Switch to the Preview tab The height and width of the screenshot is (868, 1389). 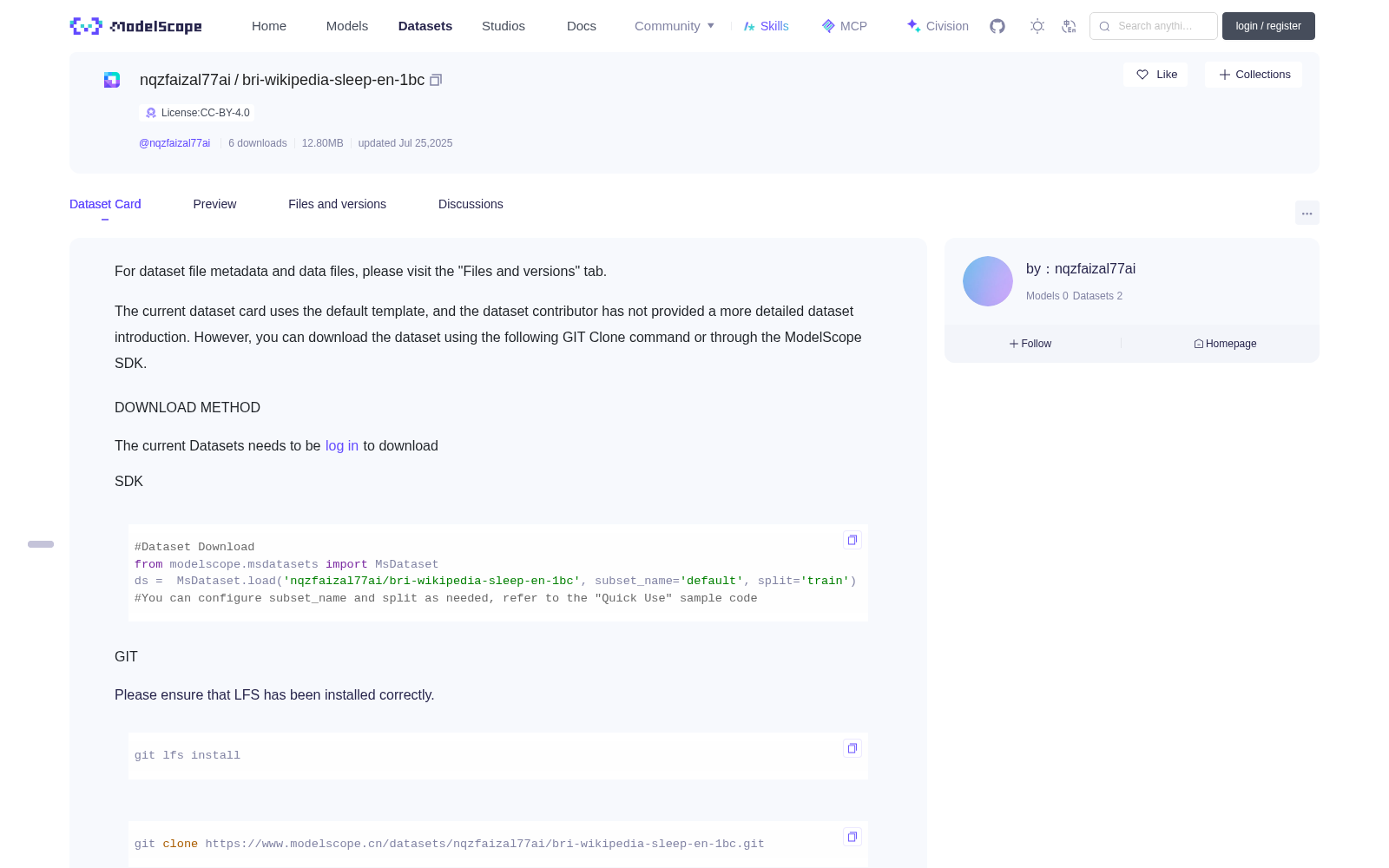point(214,204)
